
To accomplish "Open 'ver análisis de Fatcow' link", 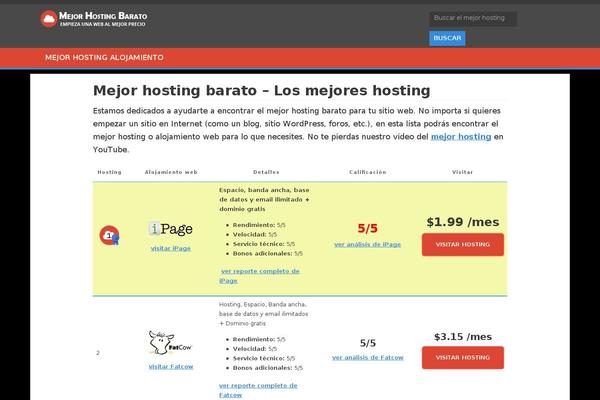I will click(368, 358).
